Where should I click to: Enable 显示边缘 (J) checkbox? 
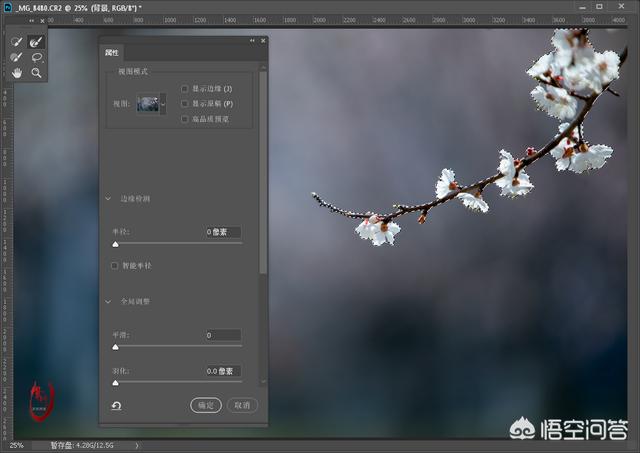tap(185, 89)
